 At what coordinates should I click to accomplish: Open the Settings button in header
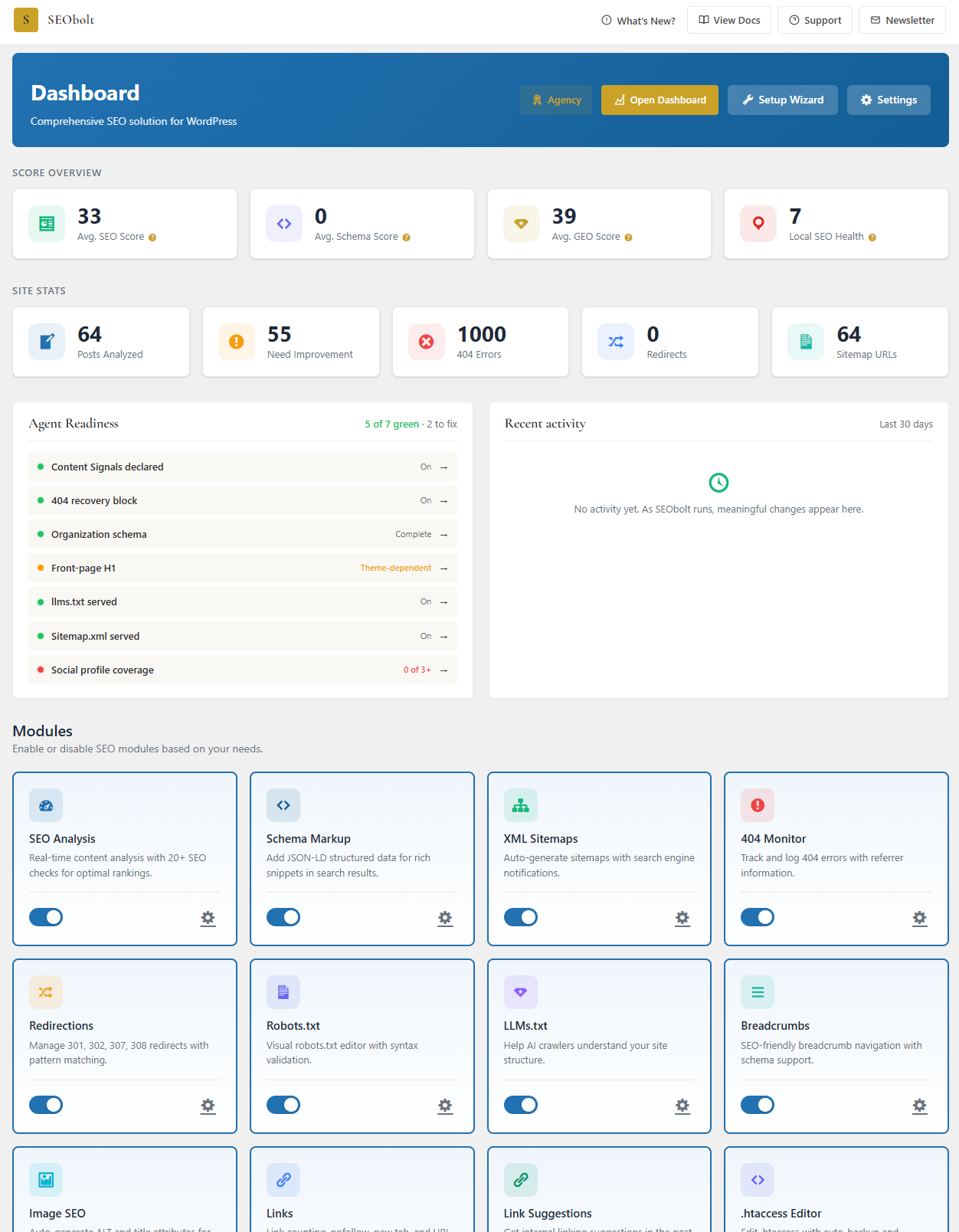[x=889, y=100]
